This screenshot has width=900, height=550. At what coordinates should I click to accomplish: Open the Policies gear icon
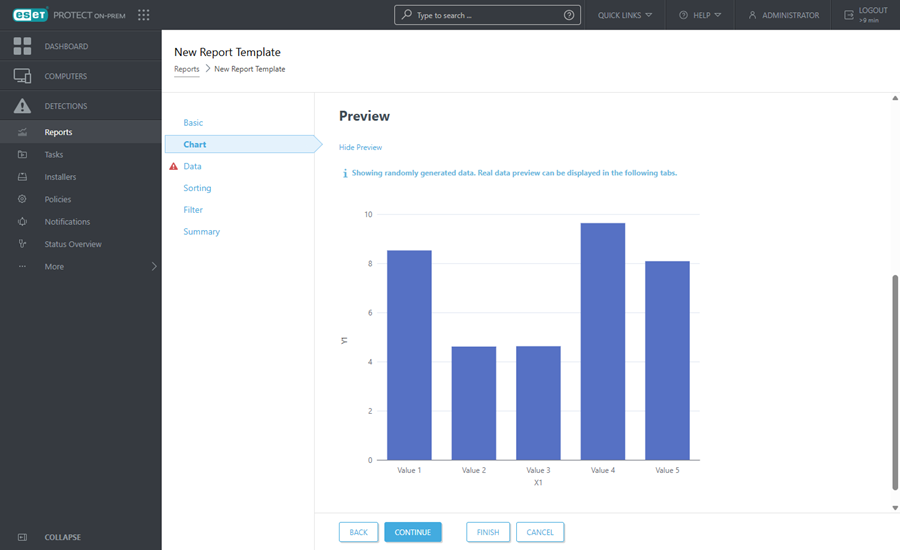point(22,199)
